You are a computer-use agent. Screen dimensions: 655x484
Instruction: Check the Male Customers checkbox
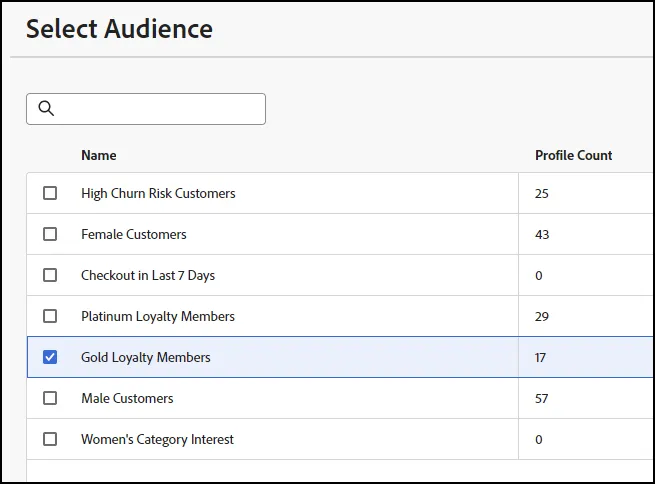click(x=50, y=398)
